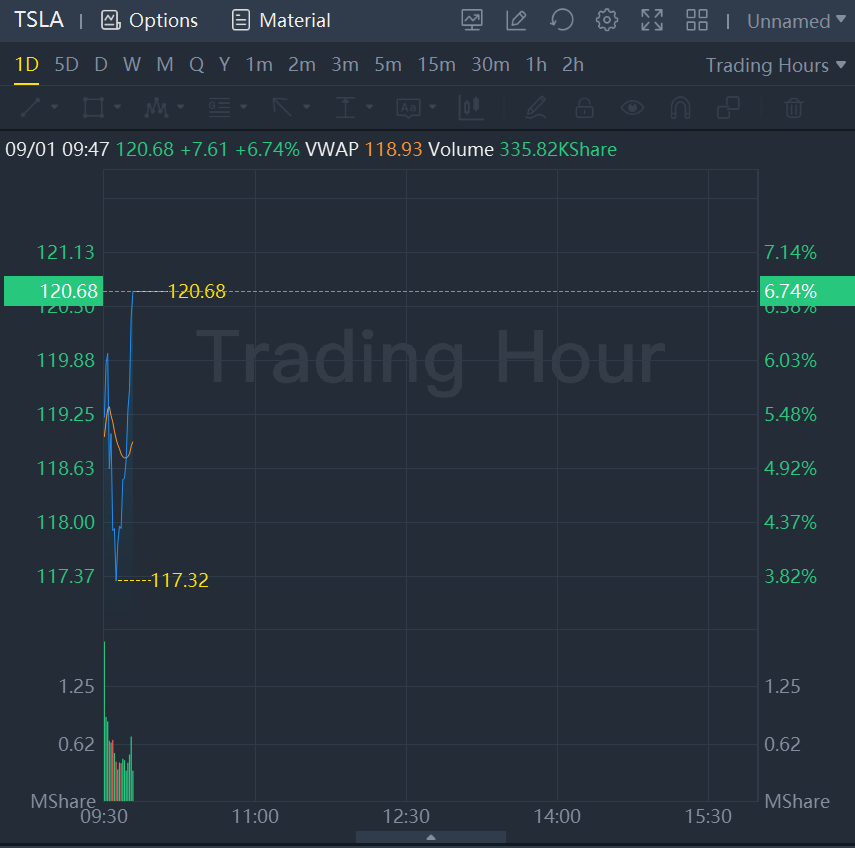Open the multi-chart grid layout icon
This screenshot has width=855, height=848.
click(x=697, y=20)
